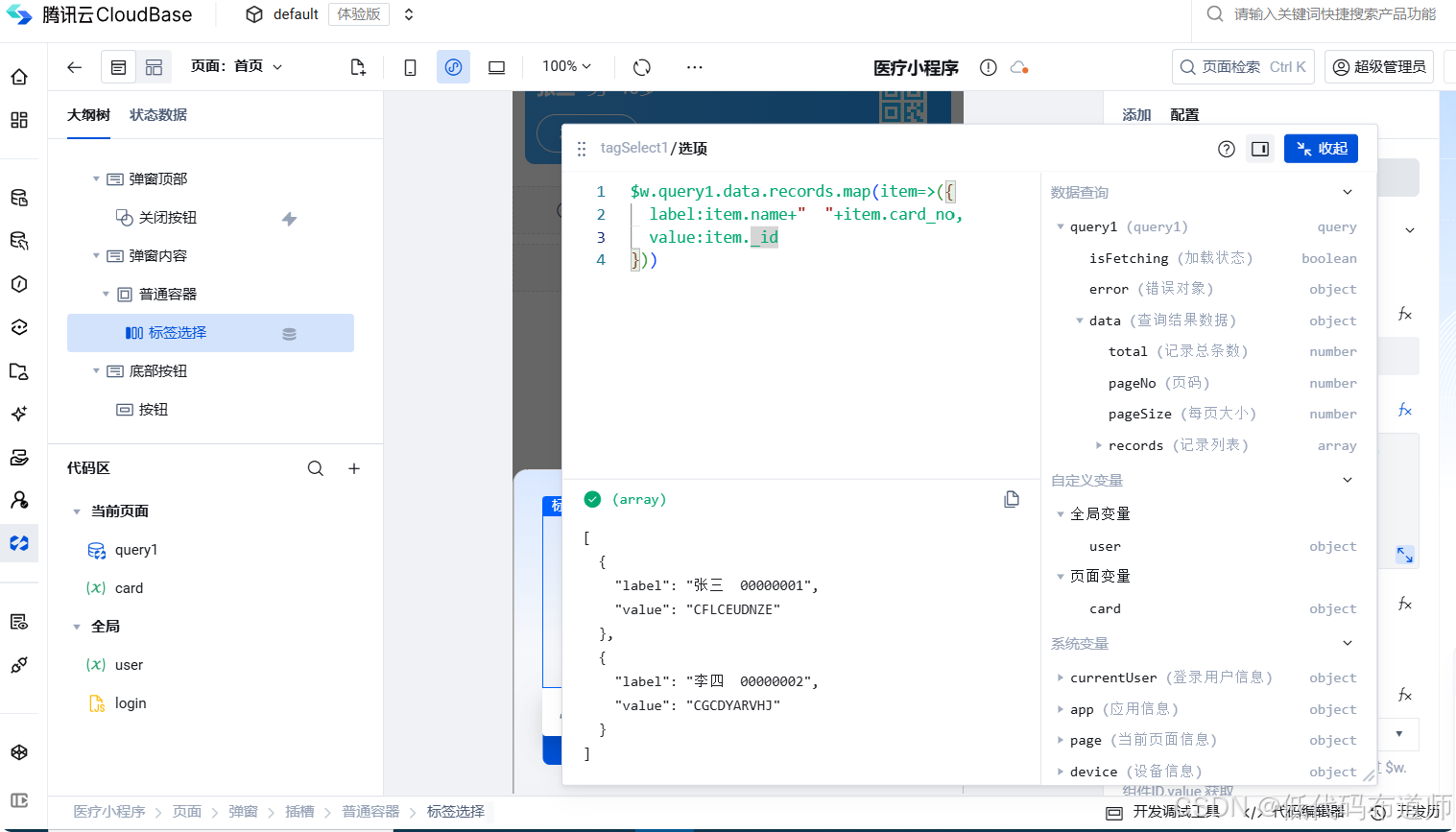
Task: Open the page dropdown 首页
Action: 237,66
